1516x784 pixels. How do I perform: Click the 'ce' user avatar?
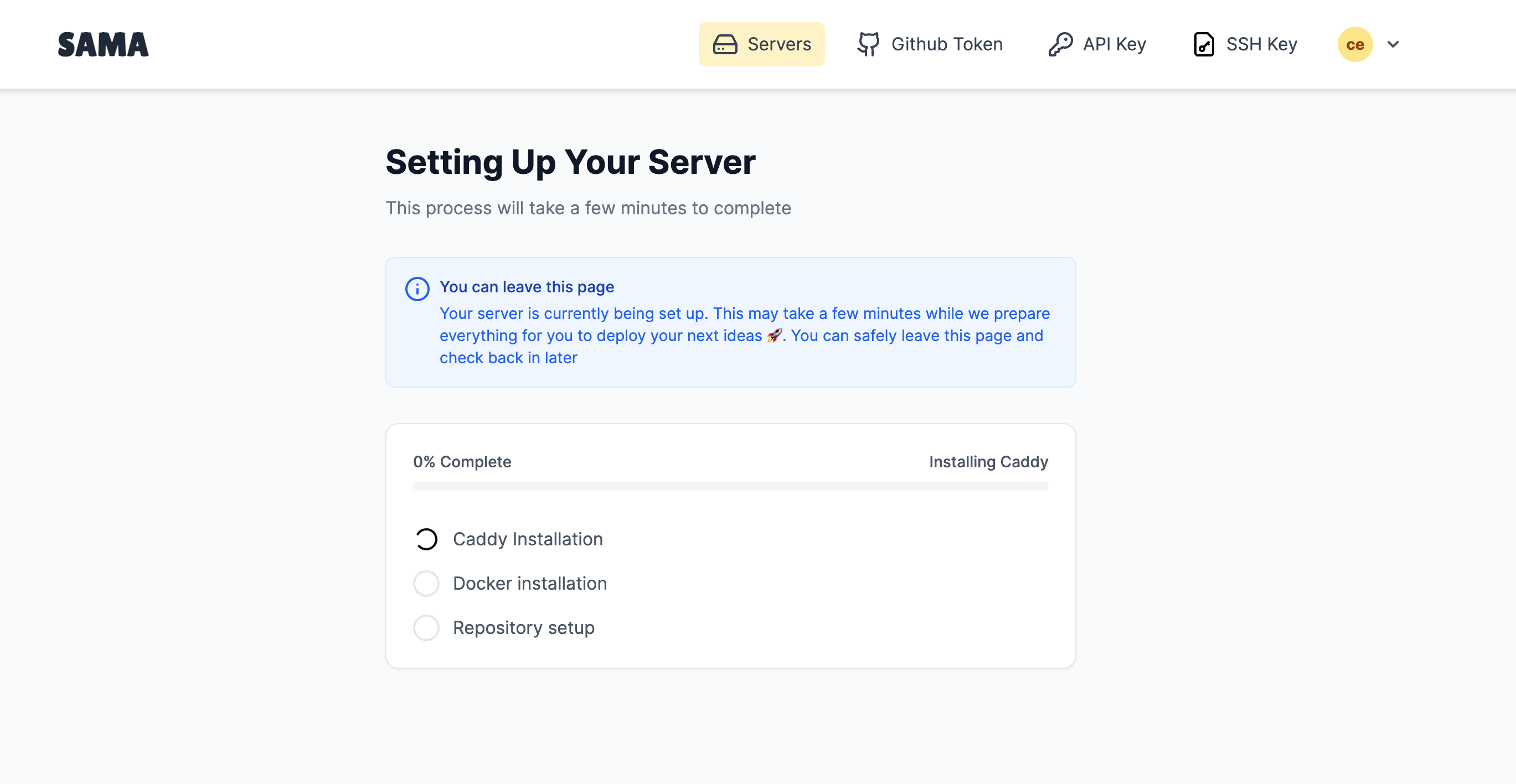pos(1355,44)
